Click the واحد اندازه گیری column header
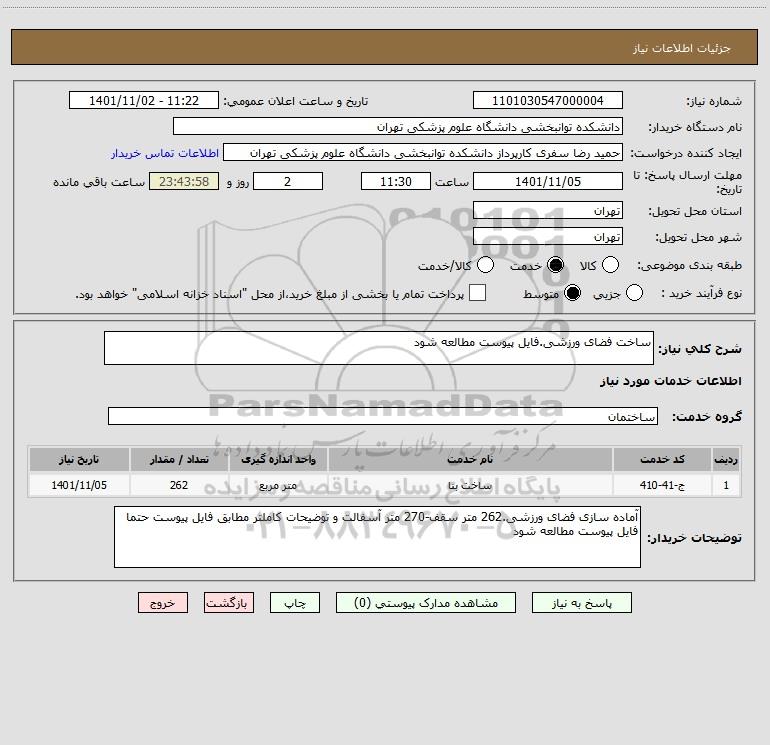This screenshot has height=745, width=770. point(278,460)
